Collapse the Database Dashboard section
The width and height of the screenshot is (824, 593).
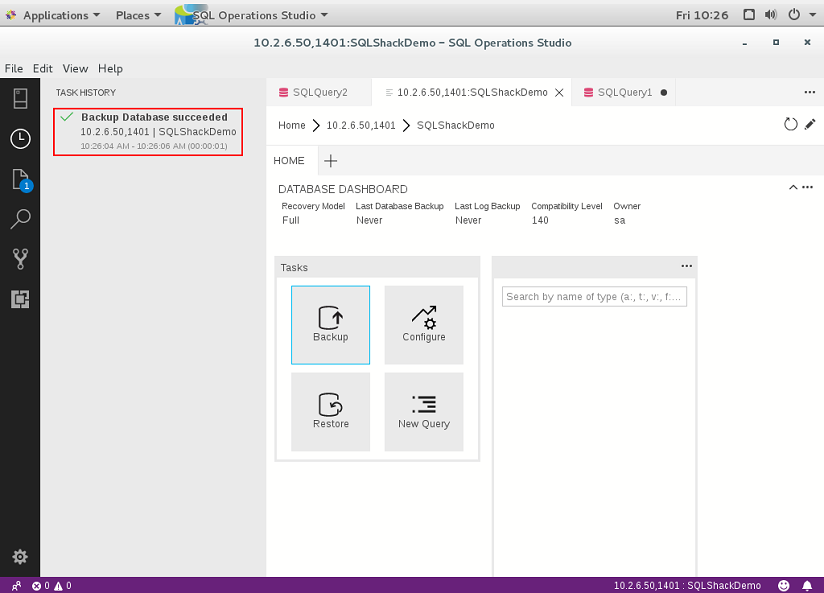(x=793, y=187)
